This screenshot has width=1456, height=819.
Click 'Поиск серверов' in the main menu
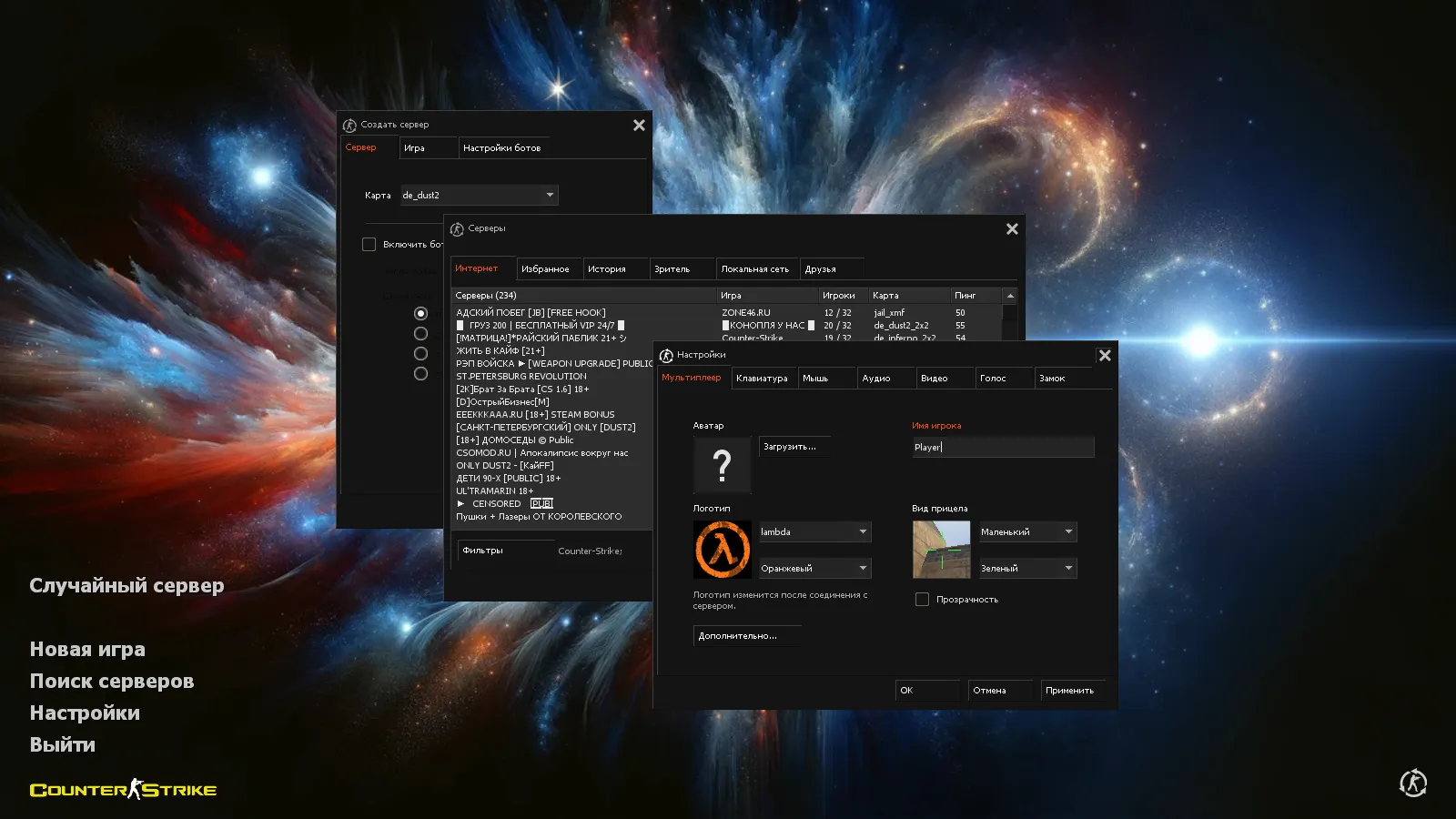tap(111, 681)
